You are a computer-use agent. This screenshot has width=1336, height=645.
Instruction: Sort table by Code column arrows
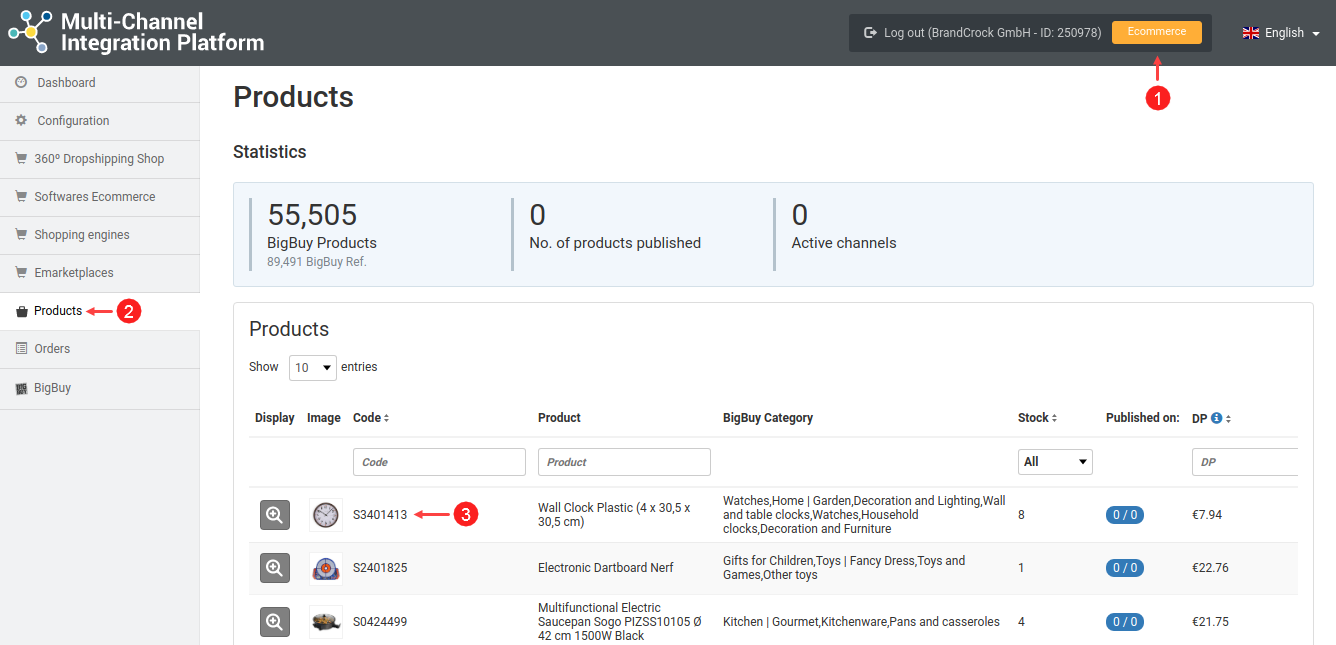pyautogui.click(x=386, y=418)
